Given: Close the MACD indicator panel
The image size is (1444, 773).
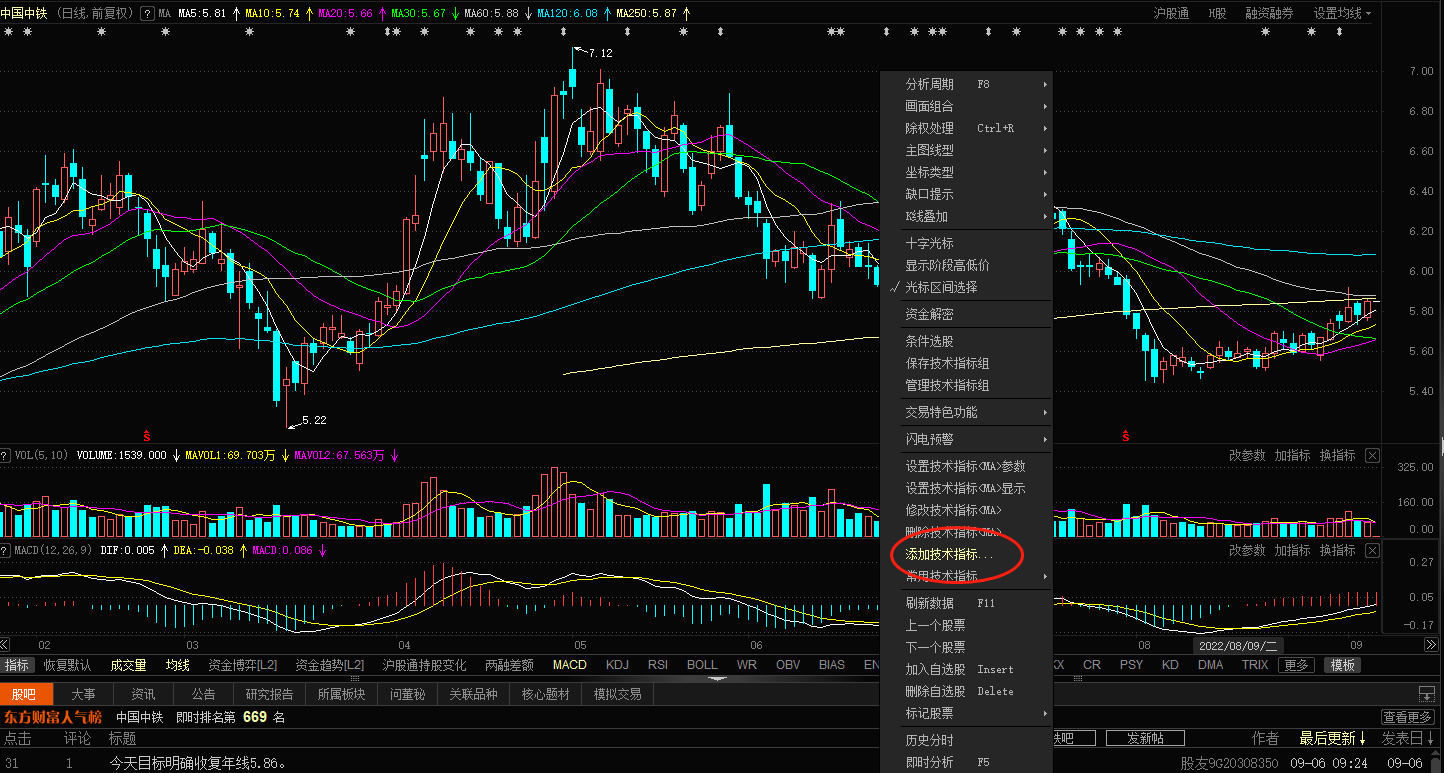Looking at the screenshot, I should (x=1372, y=551).
